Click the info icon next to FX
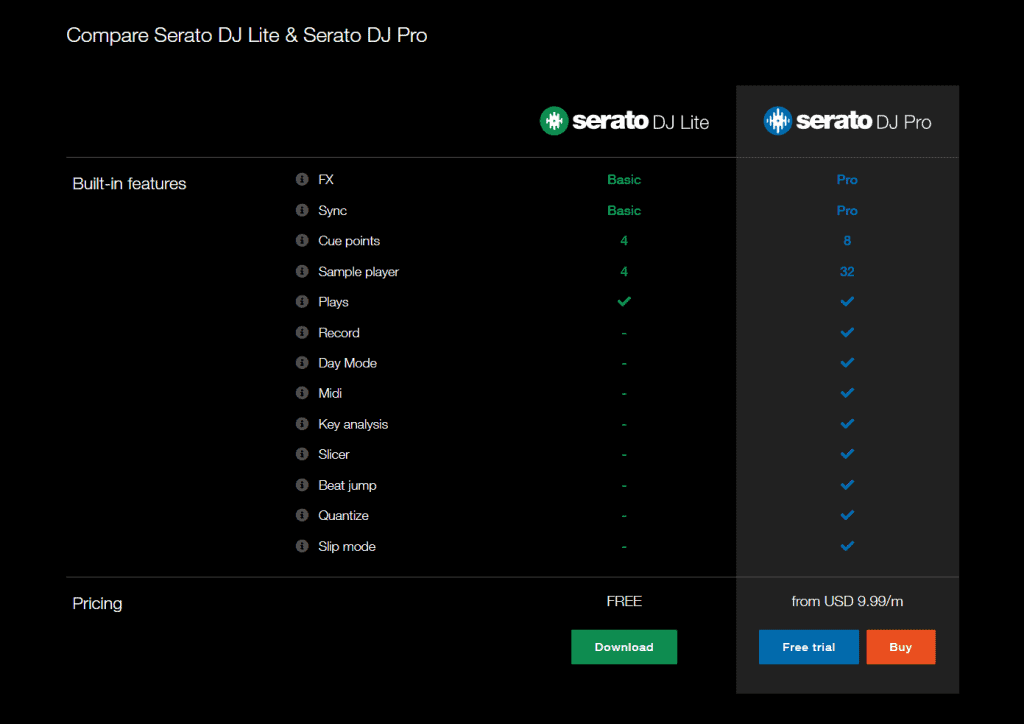This screenshot has width=1024, height=724. tap(302, 179)
